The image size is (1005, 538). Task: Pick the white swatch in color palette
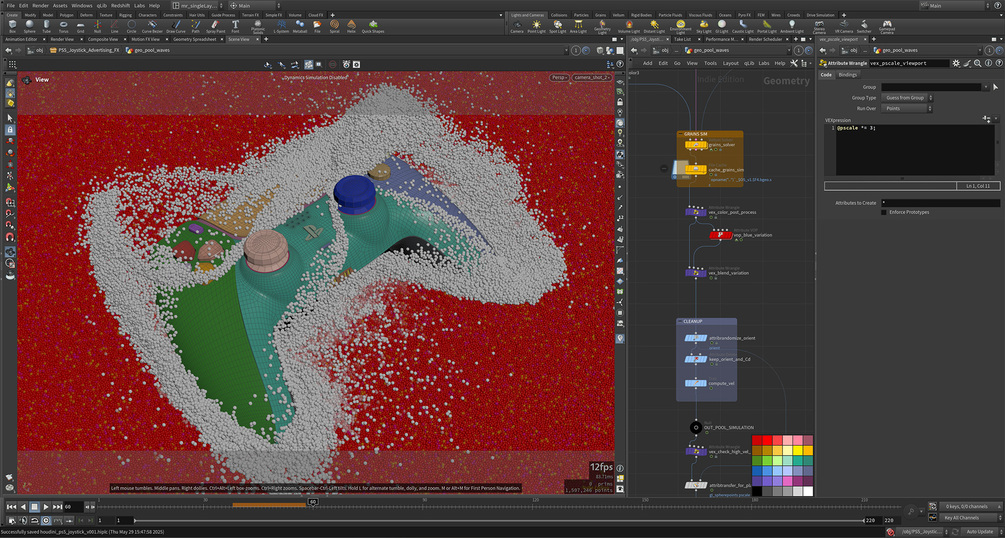point(808,491)
